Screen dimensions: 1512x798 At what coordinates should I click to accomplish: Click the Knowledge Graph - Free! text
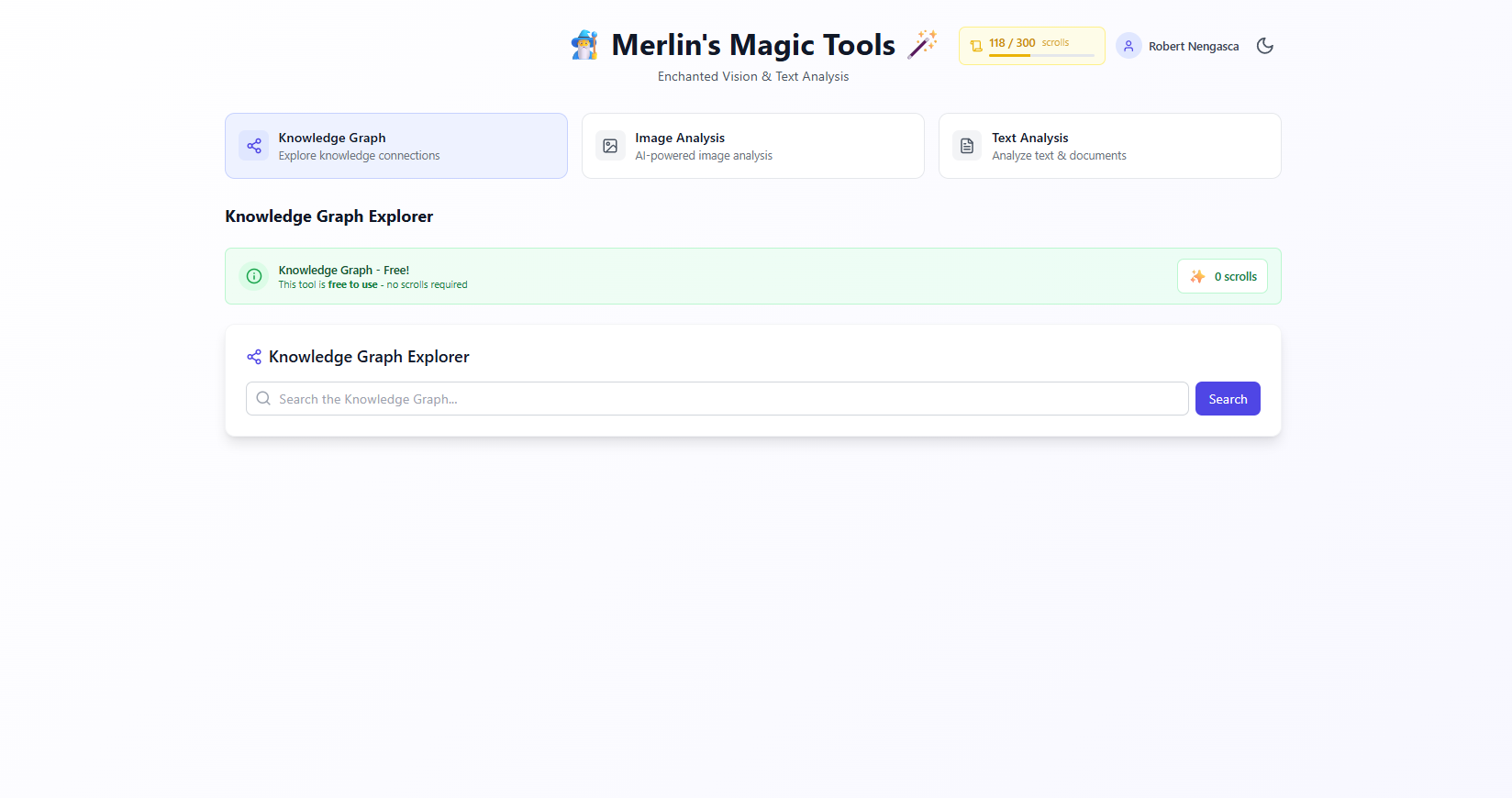click(344, 270)
